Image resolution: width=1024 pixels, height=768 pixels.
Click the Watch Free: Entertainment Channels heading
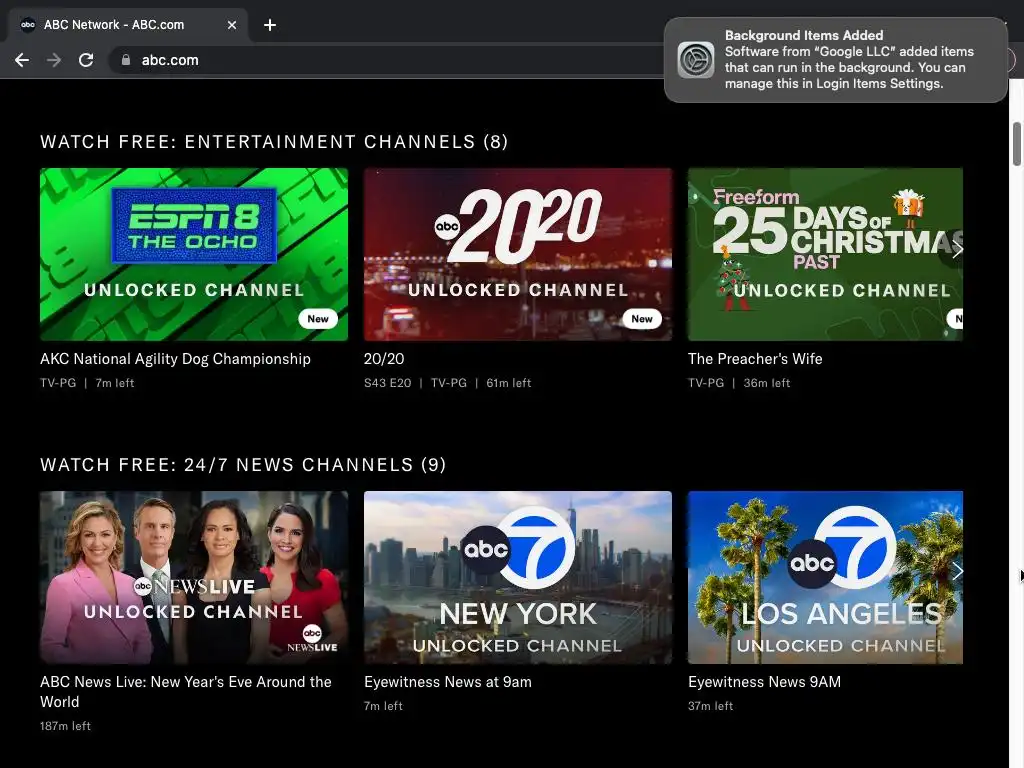pyautogui.click(x=274, y=142)
